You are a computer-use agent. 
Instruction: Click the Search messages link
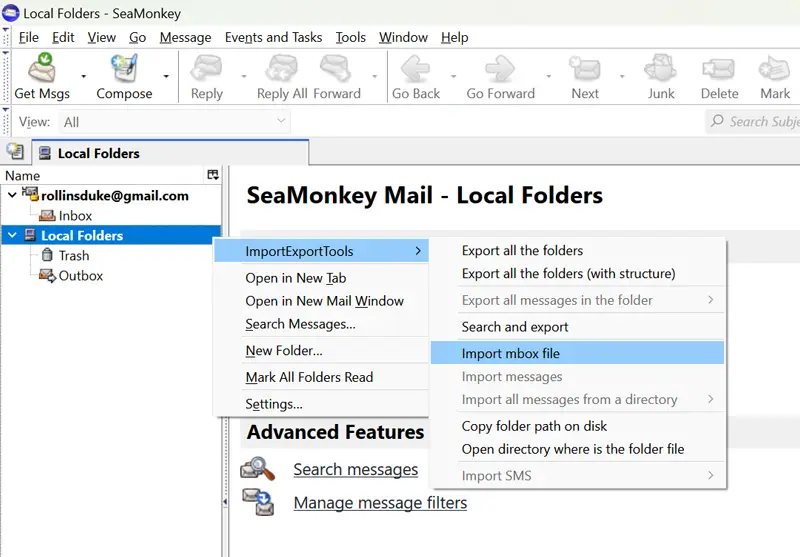(x=355, y=469)
